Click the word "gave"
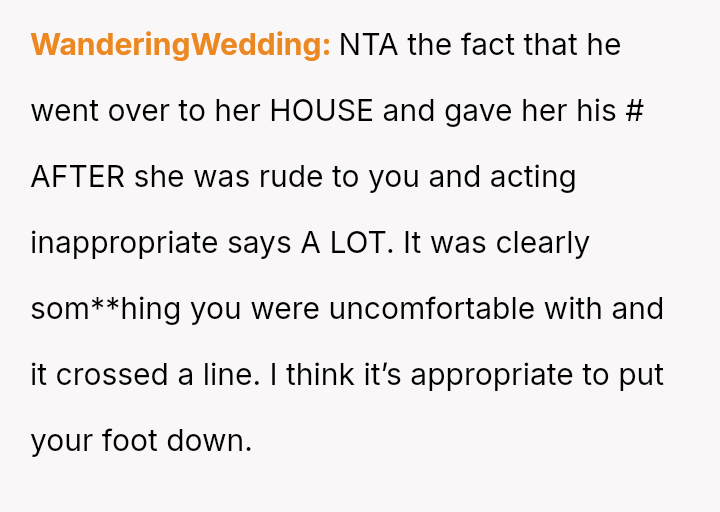Image resolution: width=720 pixels, height=512 pixels. tap(478, 111)
